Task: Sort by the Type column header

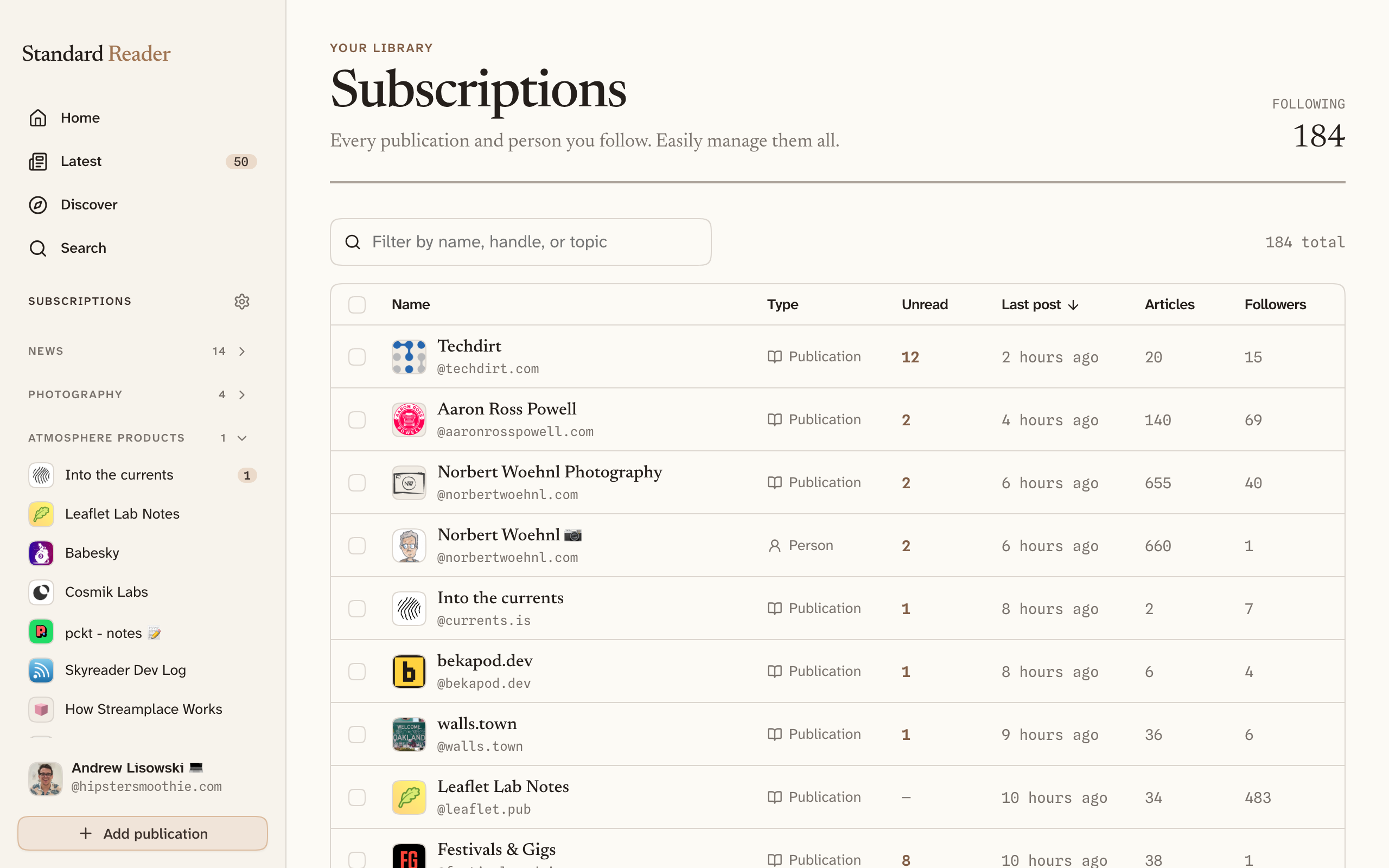Action: click(x=783, y=304)
